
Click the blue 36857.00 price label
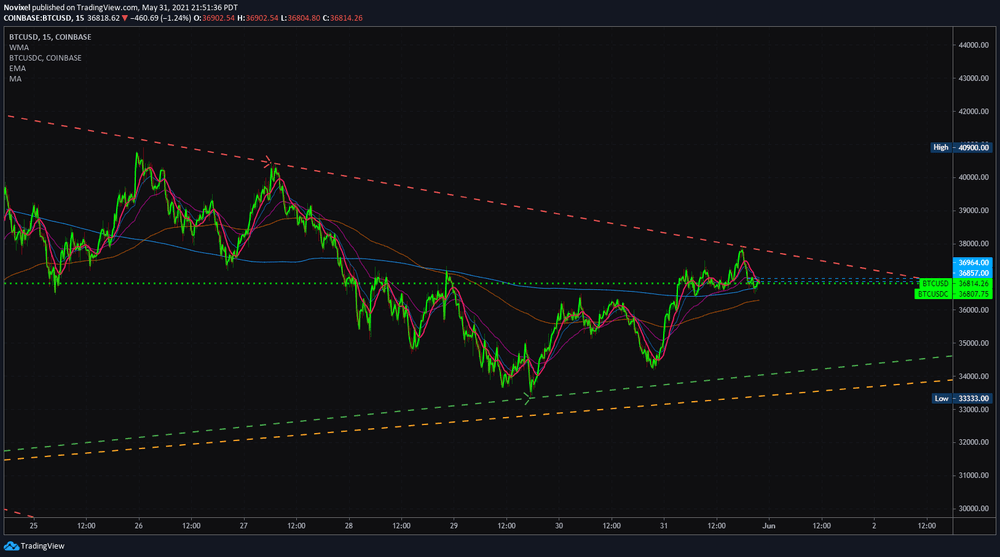point(973,272)
